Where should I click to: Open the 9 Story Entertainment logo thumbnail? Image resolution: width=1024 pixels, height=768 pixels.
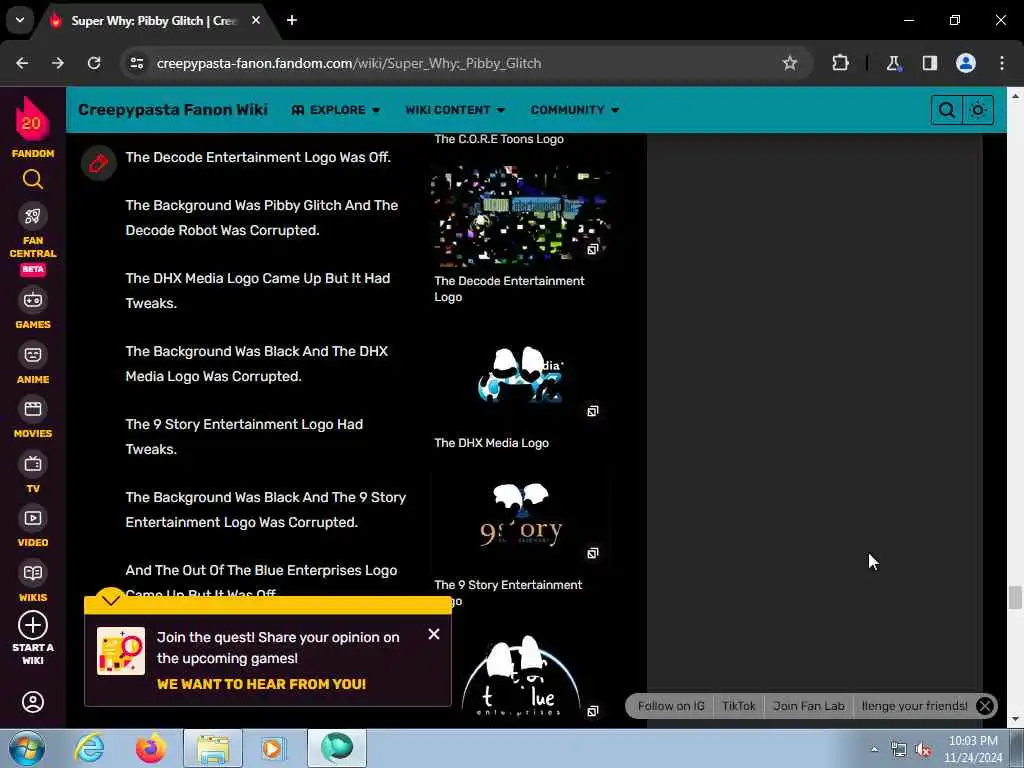click(x=520, y=519)
